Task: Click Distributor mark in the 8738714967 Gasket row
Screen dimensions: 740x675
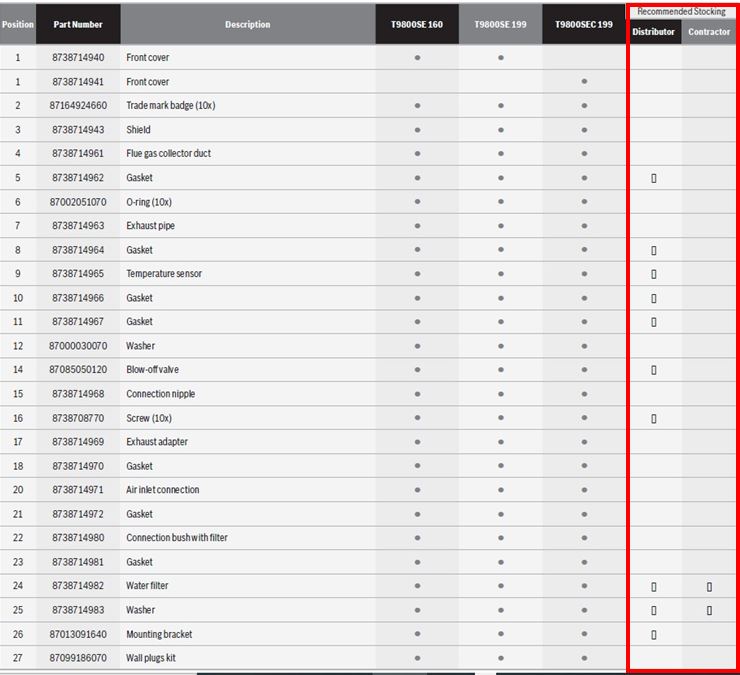Action: tap(654, 322)
